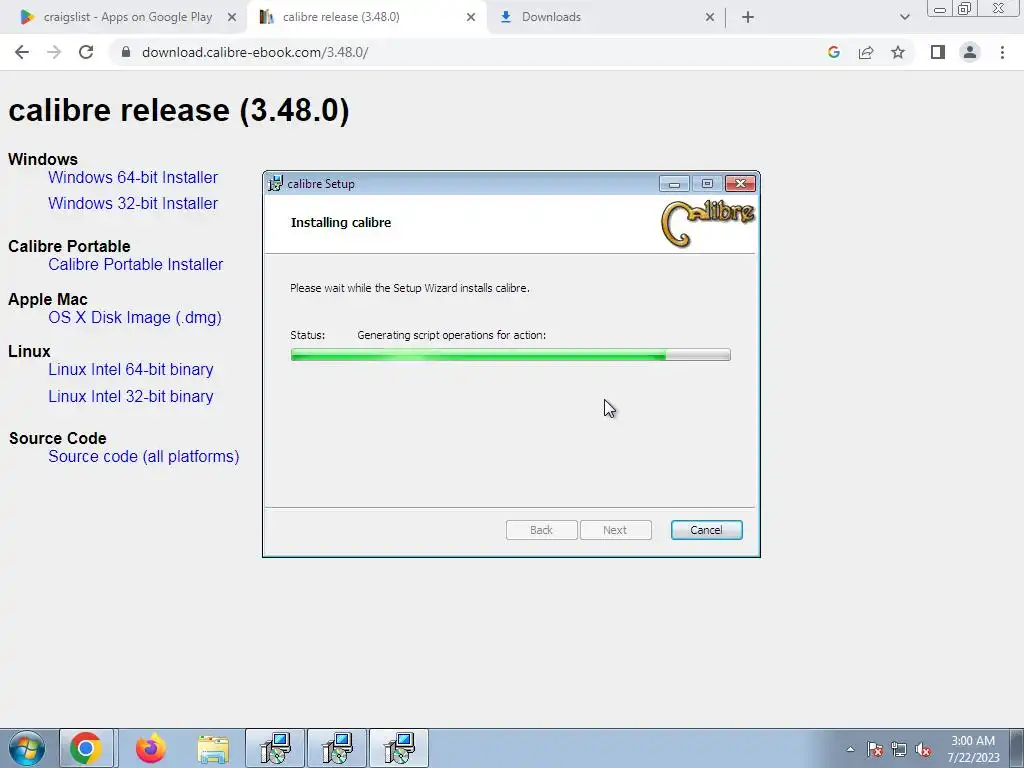1024x768 pixels.
Task: Switch to the Downloads tab
Action: pos(606,17)
